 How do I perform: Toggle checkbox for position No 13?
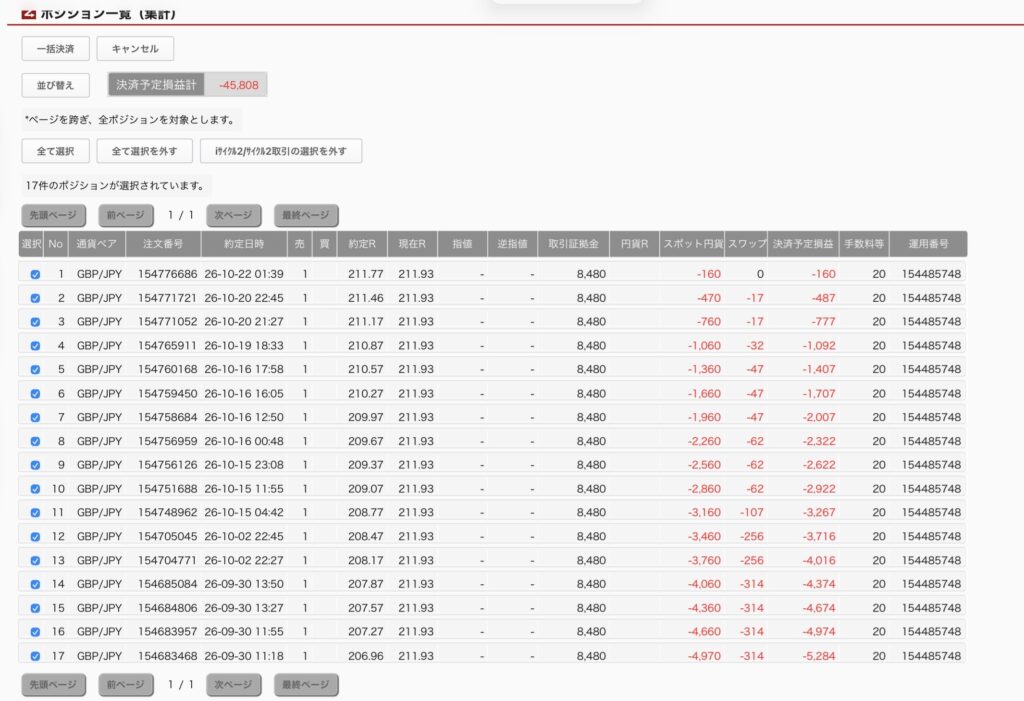pos(35,561)
